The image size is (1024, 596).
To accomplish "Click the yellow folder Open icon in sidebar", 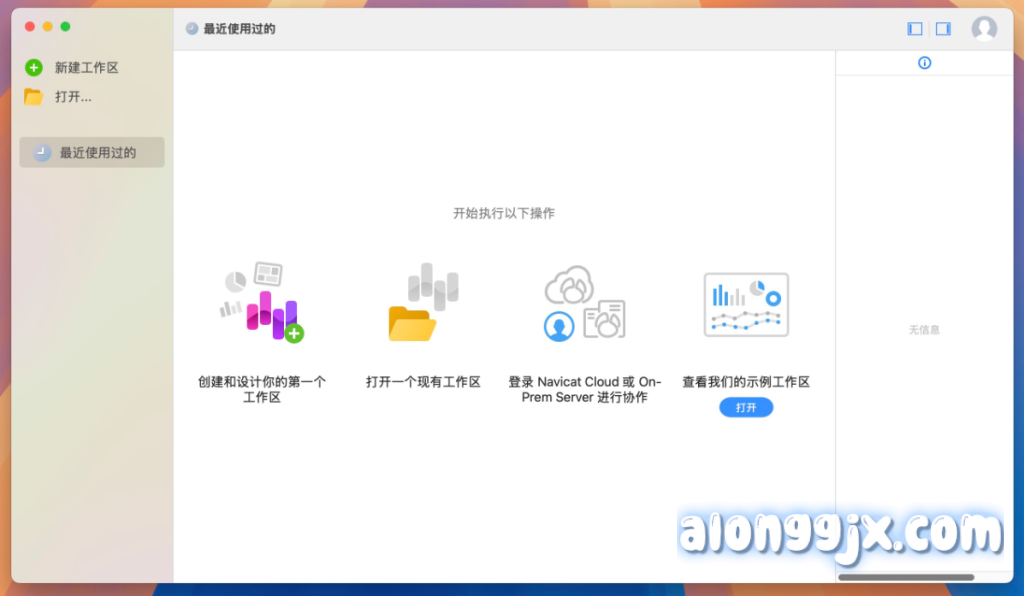I will pos(34,97).
